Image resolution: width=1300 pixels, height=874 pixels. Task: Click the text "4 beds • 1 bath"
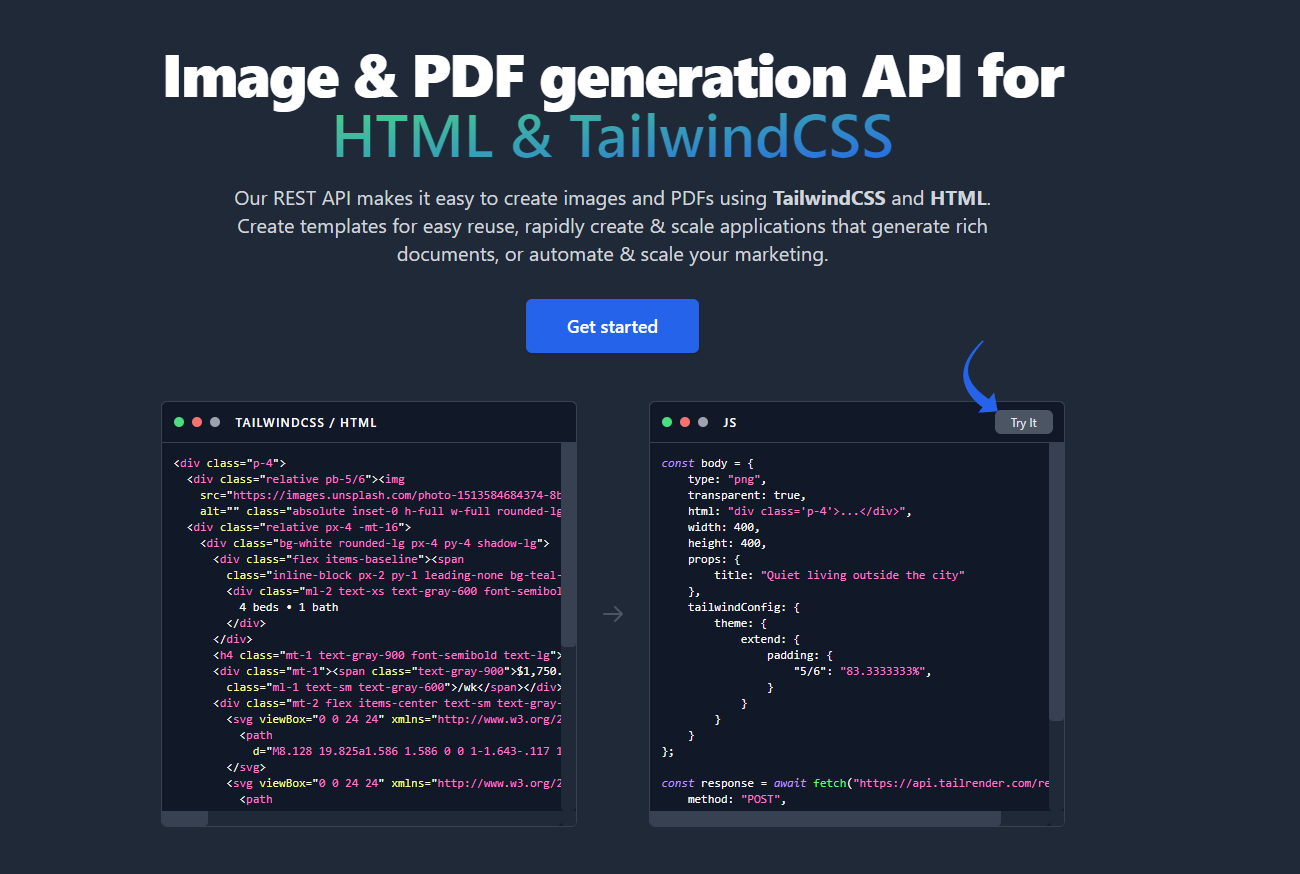[288, 607]
